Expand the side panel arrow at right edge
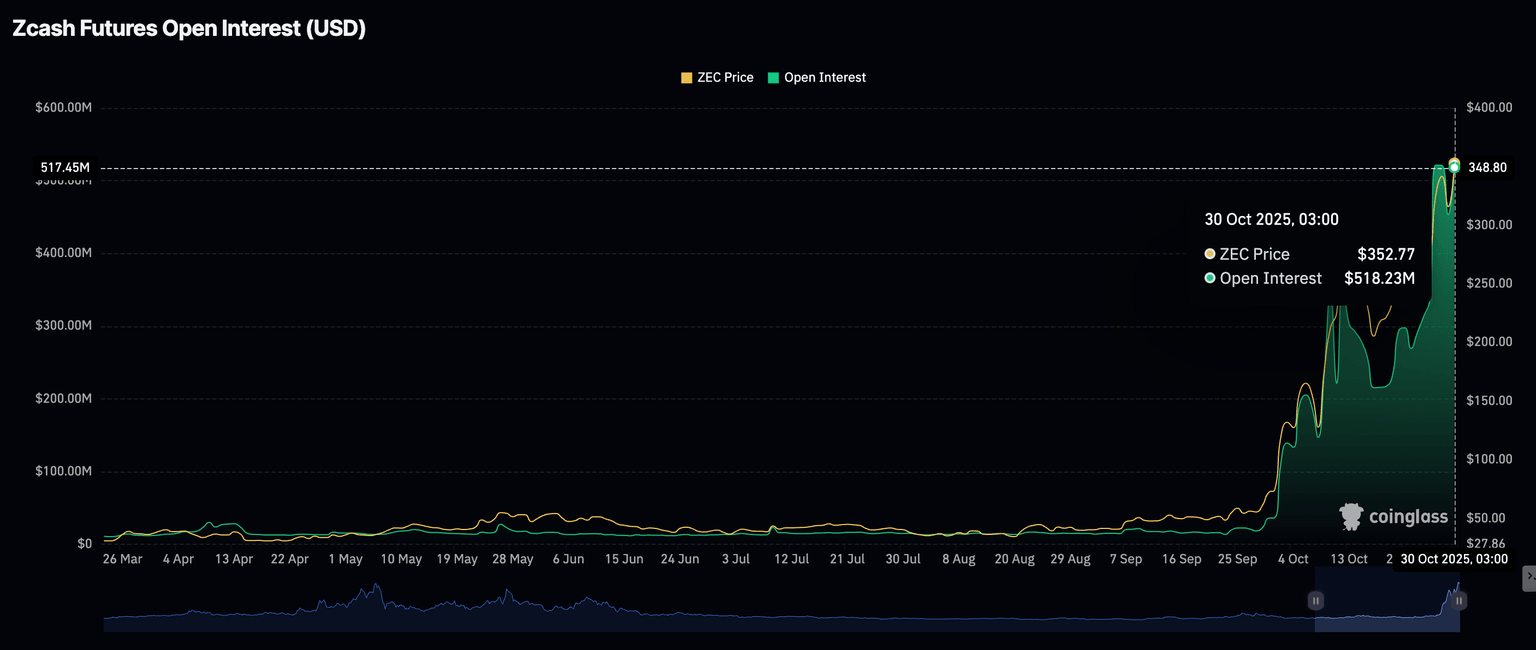1536x650 pixels. point(1528,578)
